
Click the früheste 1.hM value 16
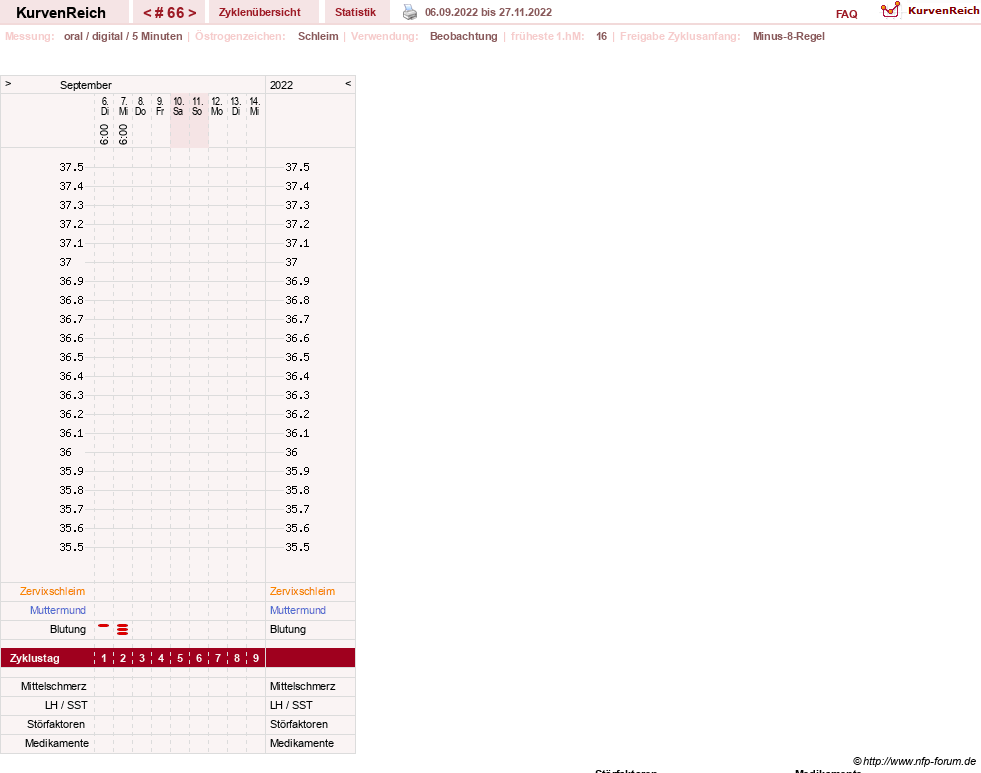pos(601,36)
